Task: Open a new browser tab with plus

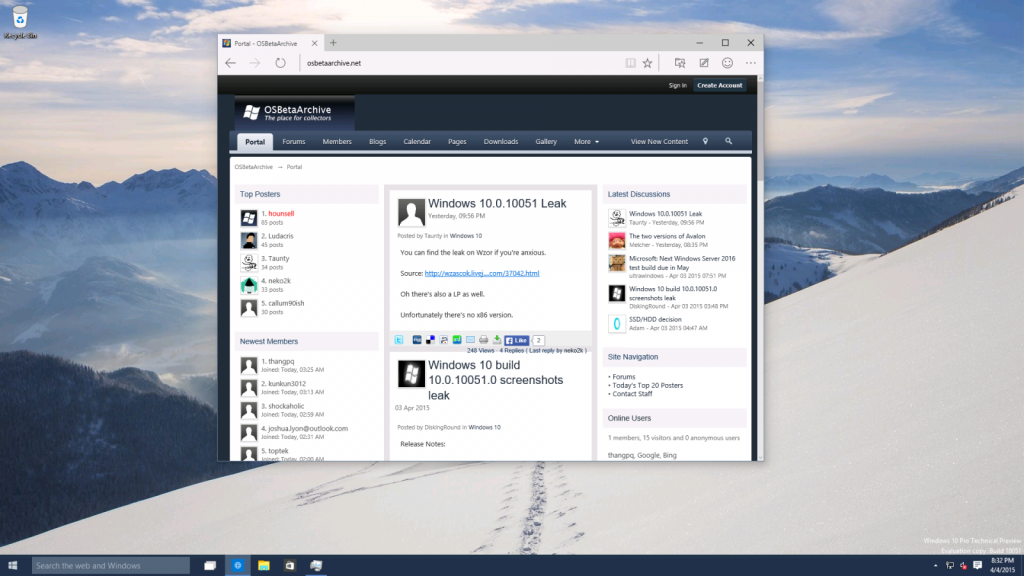Action: (333, 43)
